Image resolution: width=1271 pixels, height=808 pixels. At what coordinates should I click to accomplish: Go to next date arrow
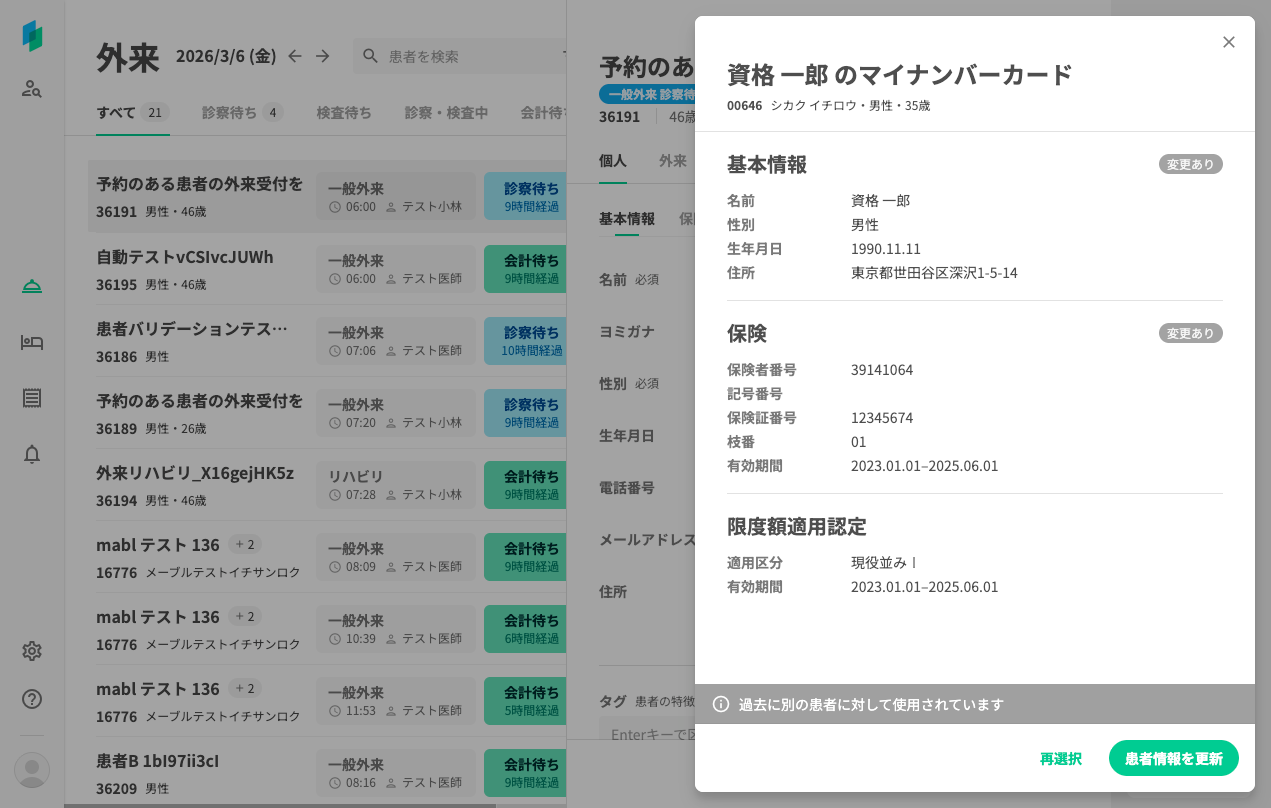tap(322, 56)
